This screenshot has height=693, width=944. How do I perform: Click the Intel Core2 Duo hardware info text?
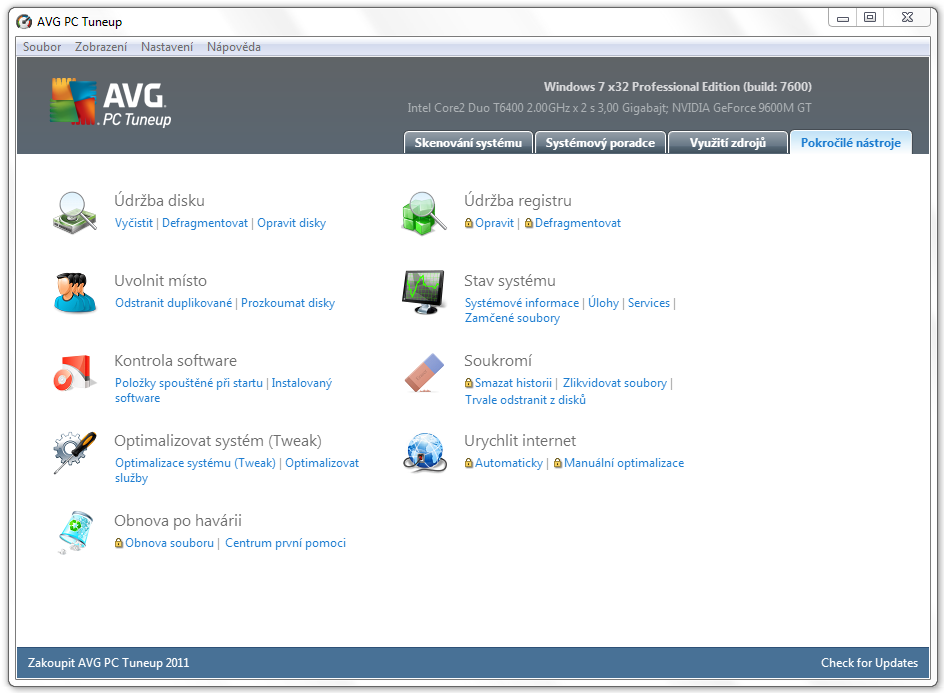pyautogui.click(x=609, y=108)
